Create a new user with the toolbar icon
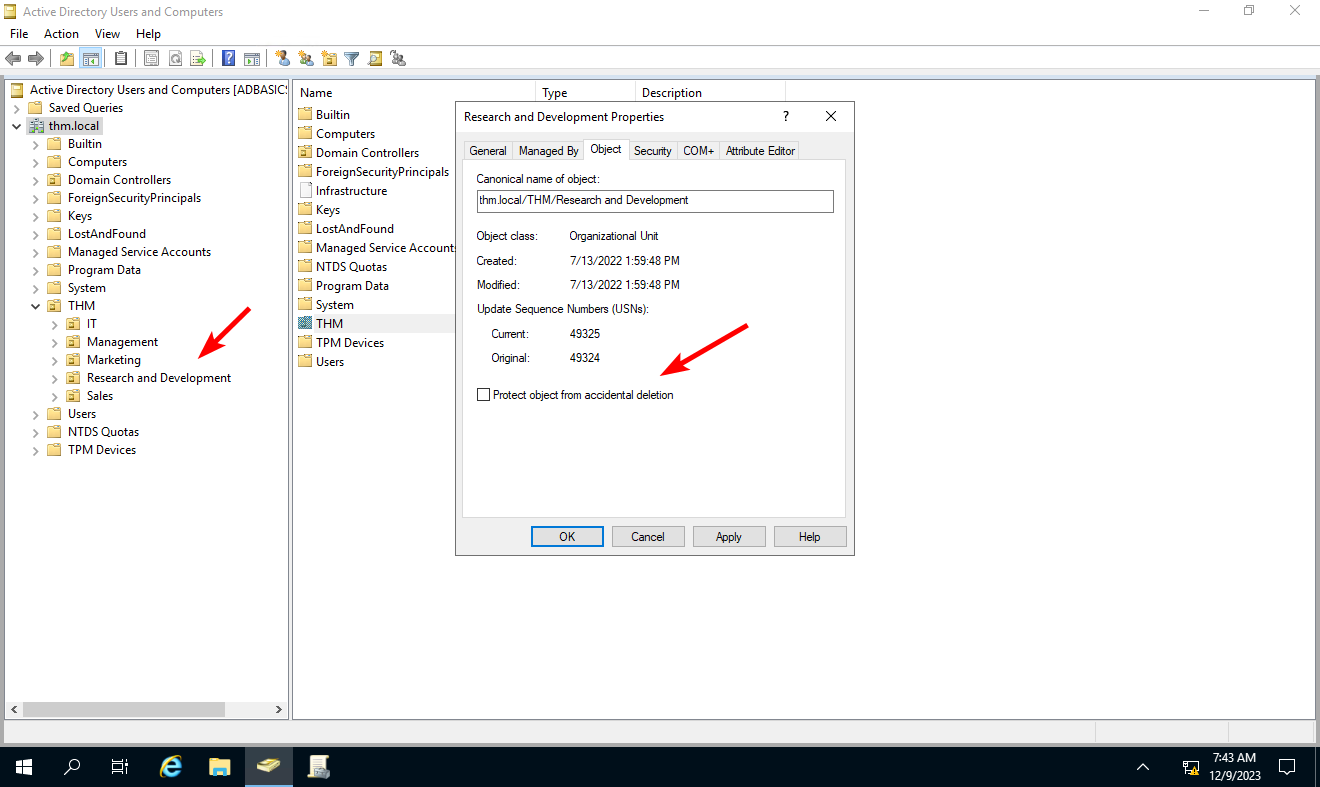1320x787 pixels. 283,59
